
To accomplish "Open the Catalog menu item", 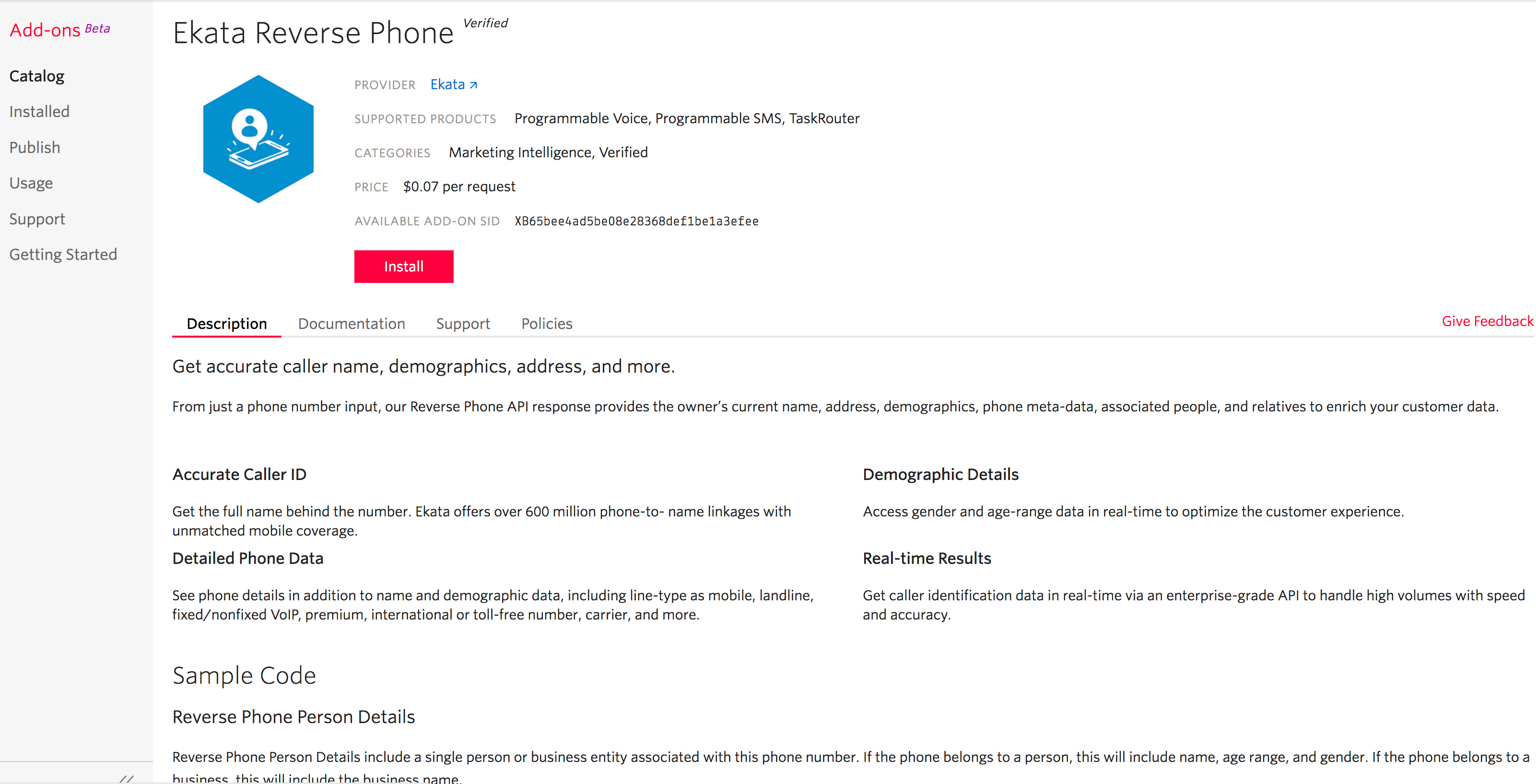I will (x=37, y=75).
